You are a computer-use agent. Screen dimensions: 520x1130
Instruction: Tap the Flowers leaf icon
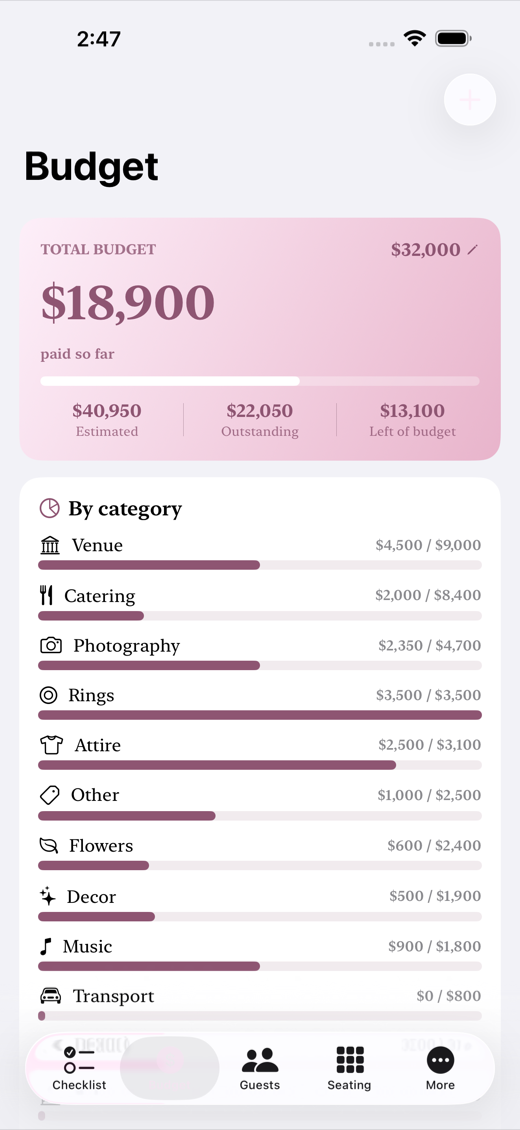48,845
